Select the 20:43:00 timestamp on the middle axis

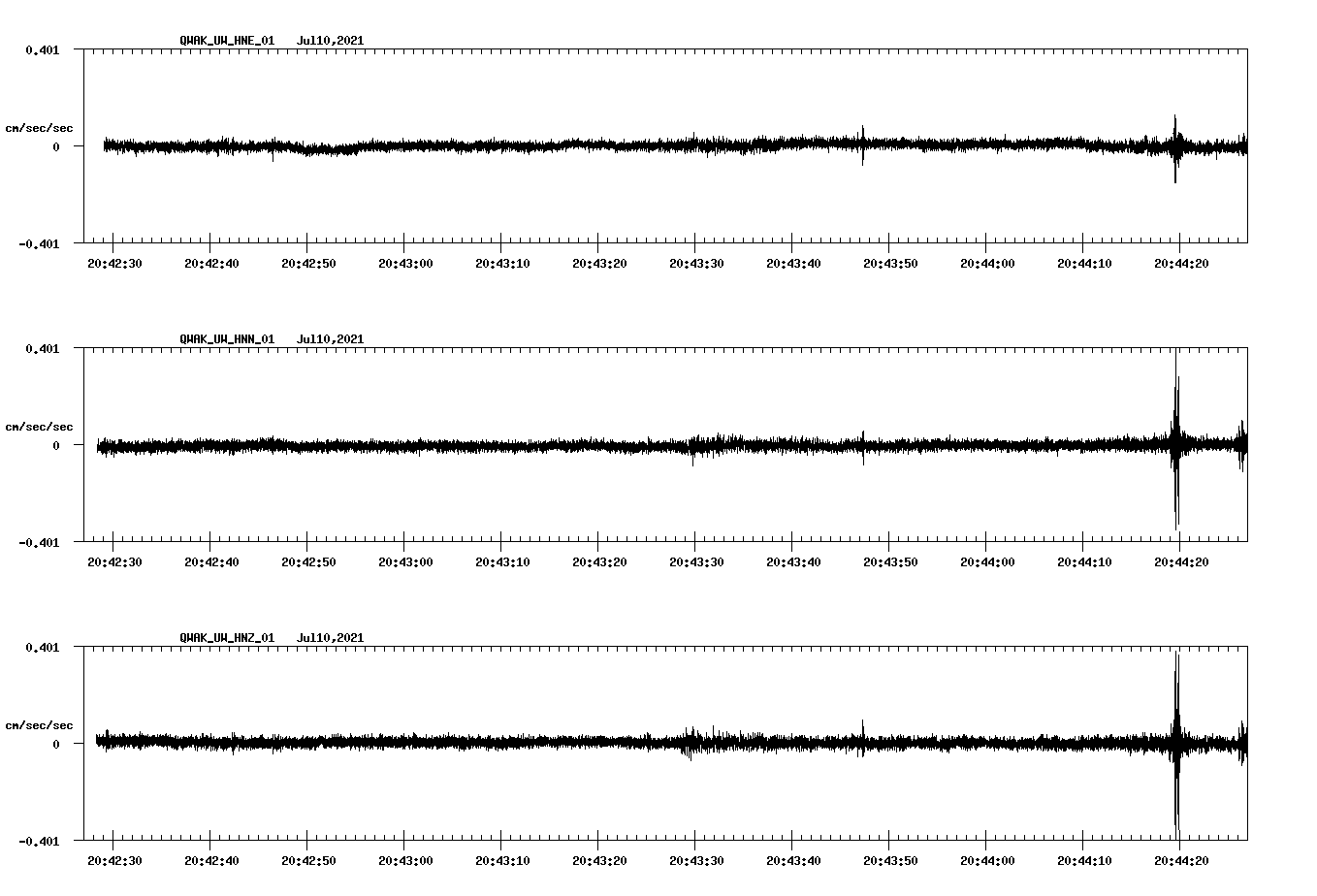coord(405,560)
